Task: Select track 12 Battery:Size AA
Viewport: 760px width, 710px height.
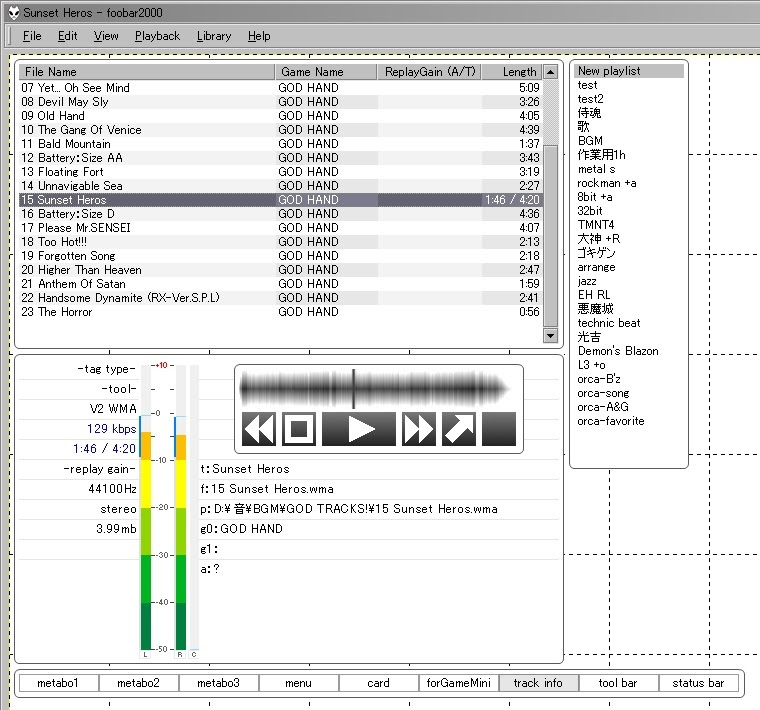Action: (x=280, y=158)
